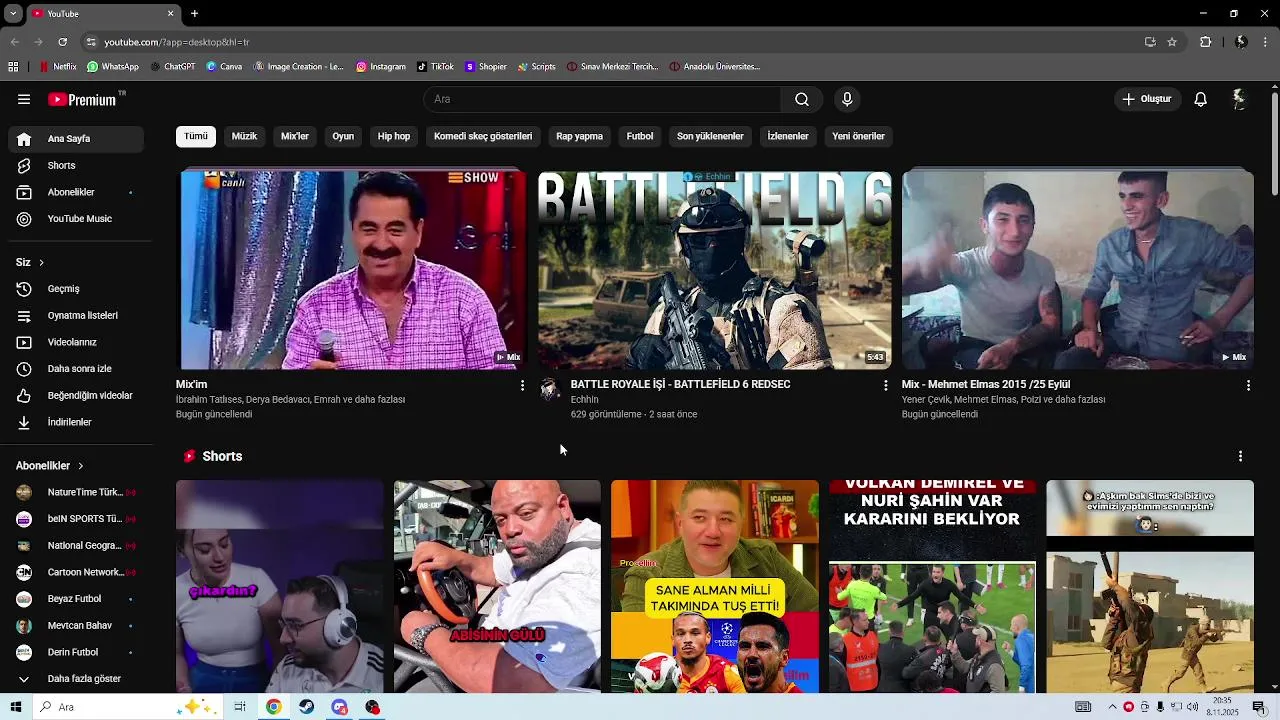Expand the Siz section chevron
Image resolution: width=1280 pixels, height=720 pixels.
point(41,262)
